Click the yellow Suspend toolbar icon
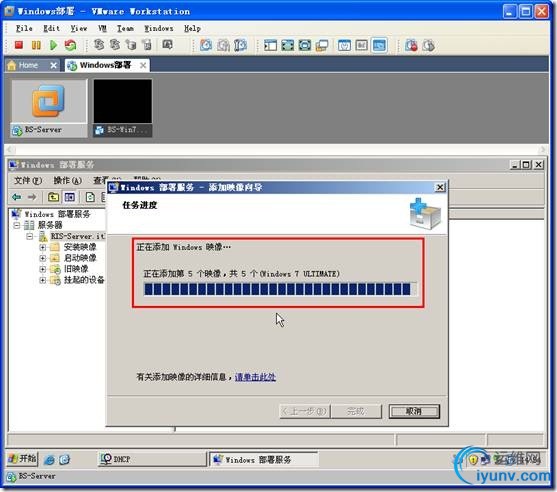The width and height of the screenshot is (557, 492). tap(36, 45)
